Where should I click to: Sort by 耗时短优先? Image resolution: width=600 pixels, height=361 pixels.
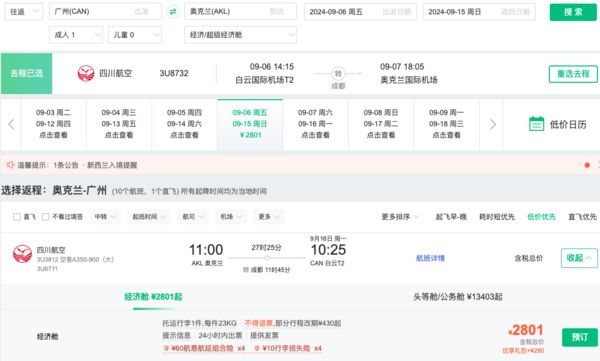click(497, 217)
